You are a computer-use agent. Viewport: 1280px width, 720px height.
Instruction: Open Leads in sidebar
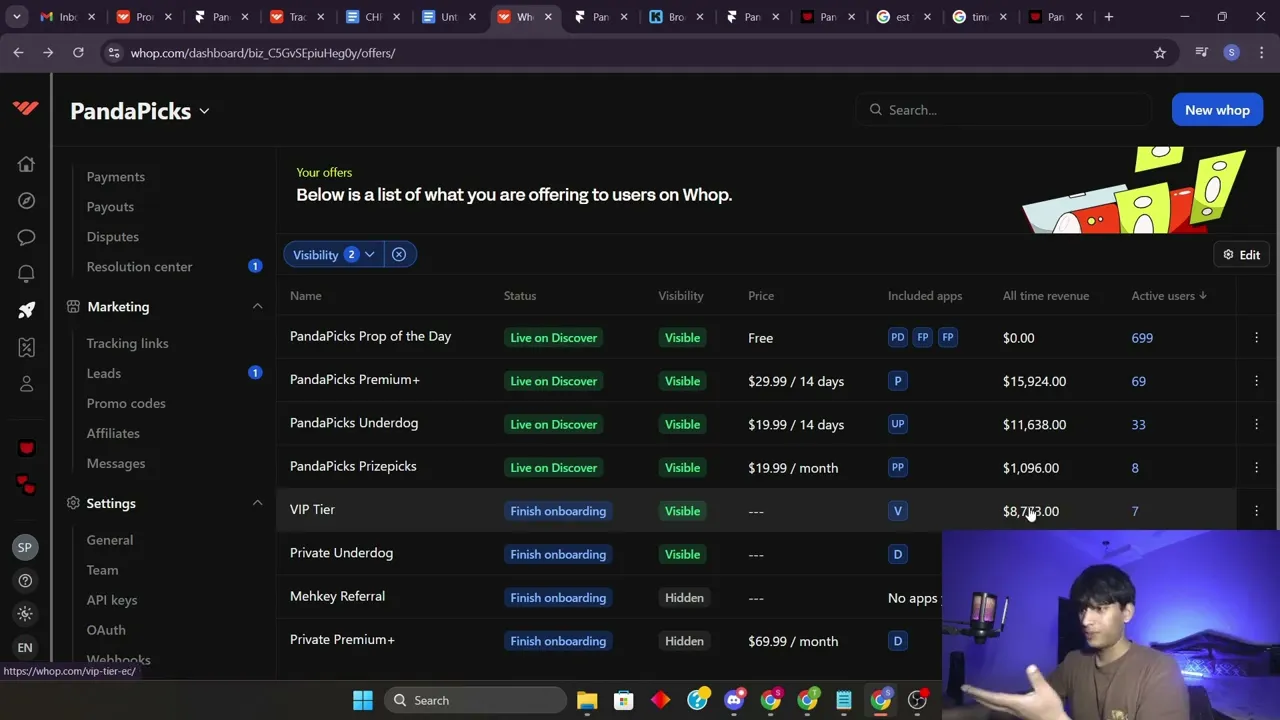click(x=103, y=373)
